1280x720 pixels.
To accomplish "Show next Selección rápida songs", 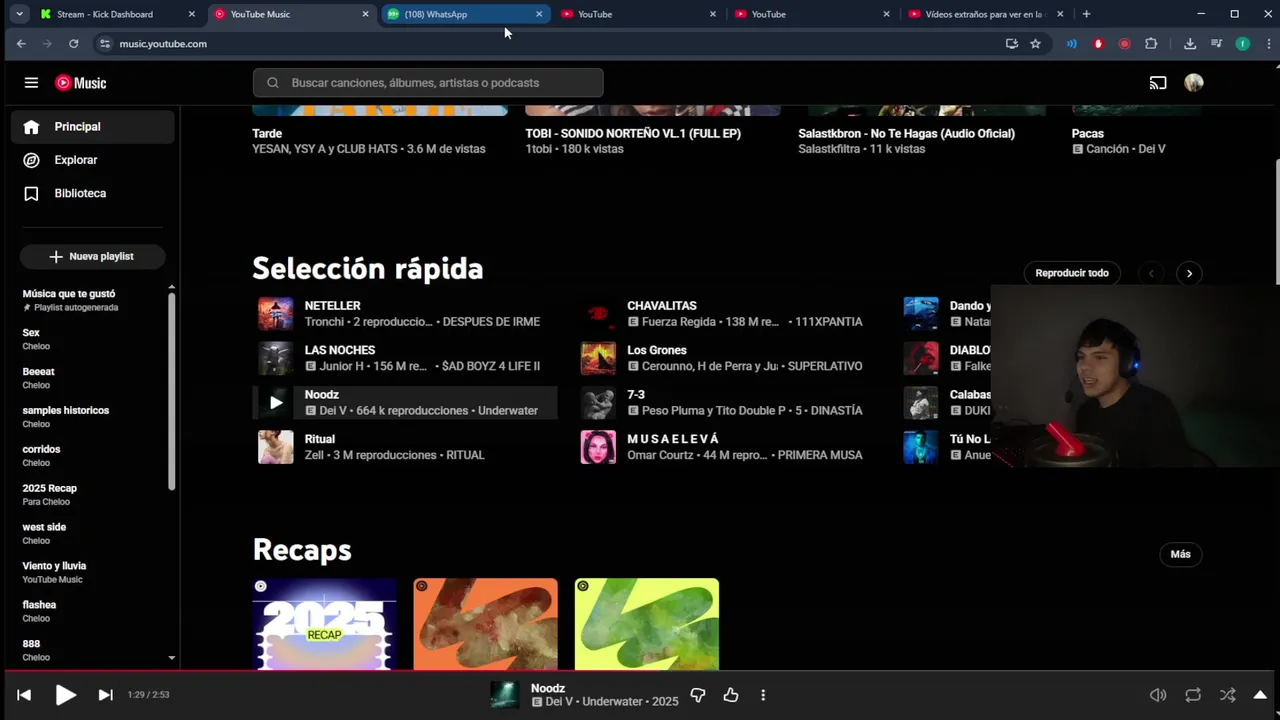I will [1189, 273].
